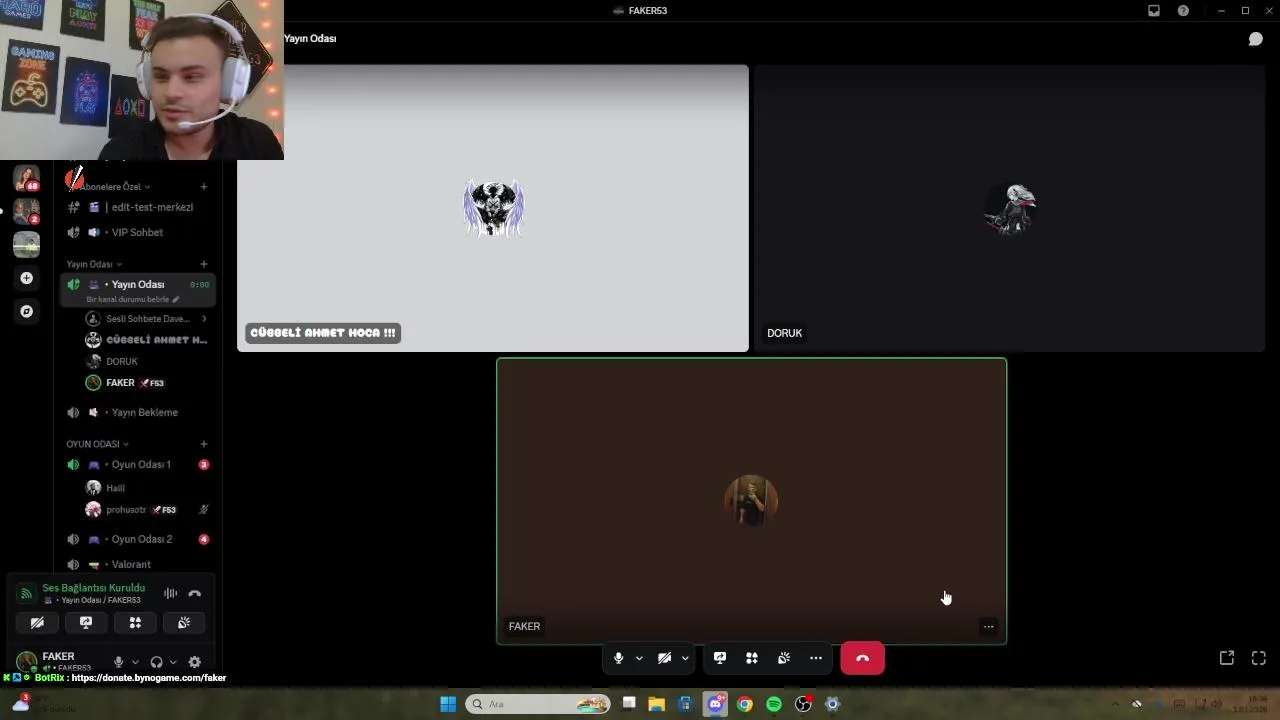Share screen from voice panel
The image size is (1280, 720).
click(x=86, y=623)
